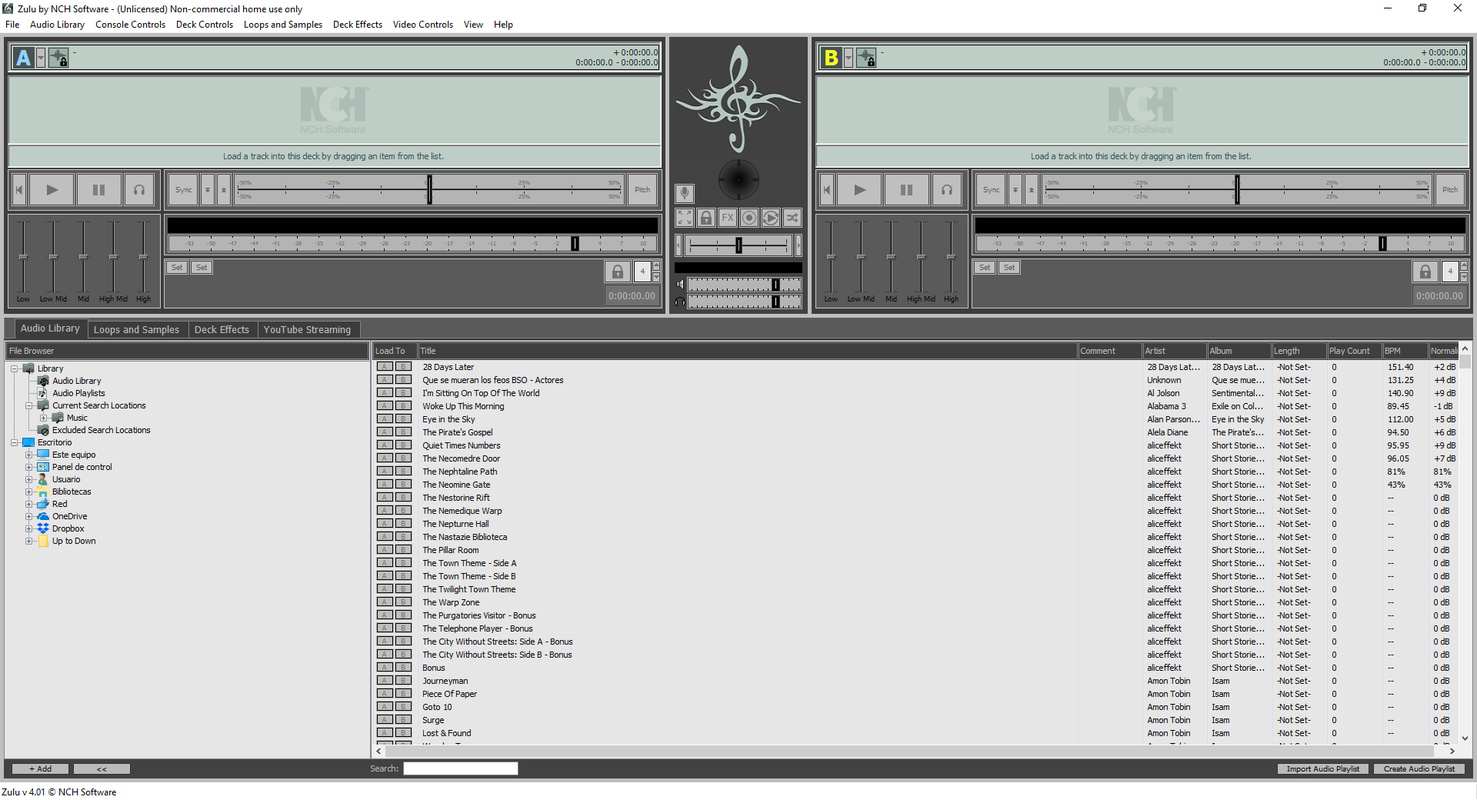This screenshot has height=800, width=1477.
Task: Click the Deck A play button
Action: tap(52, 189)
